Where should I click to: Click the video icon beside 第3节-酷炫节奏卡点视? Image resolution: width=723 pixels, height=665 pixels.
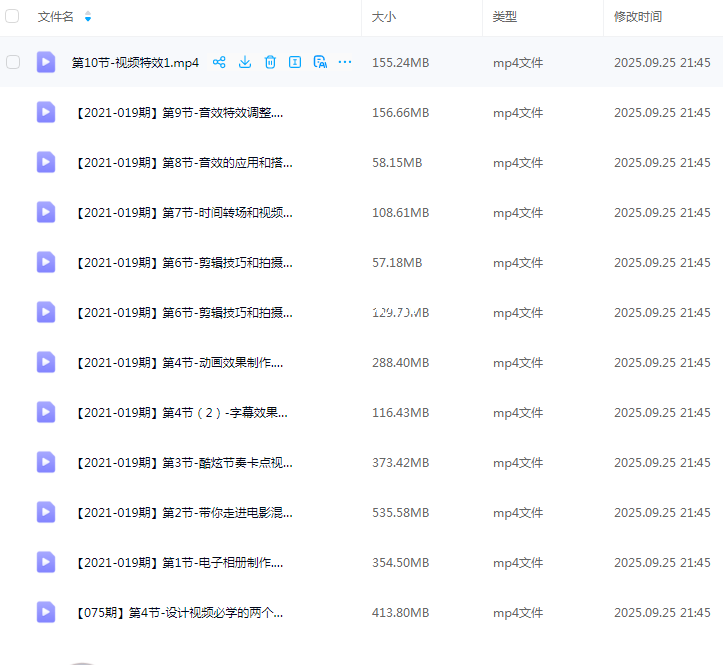(46, 462)
